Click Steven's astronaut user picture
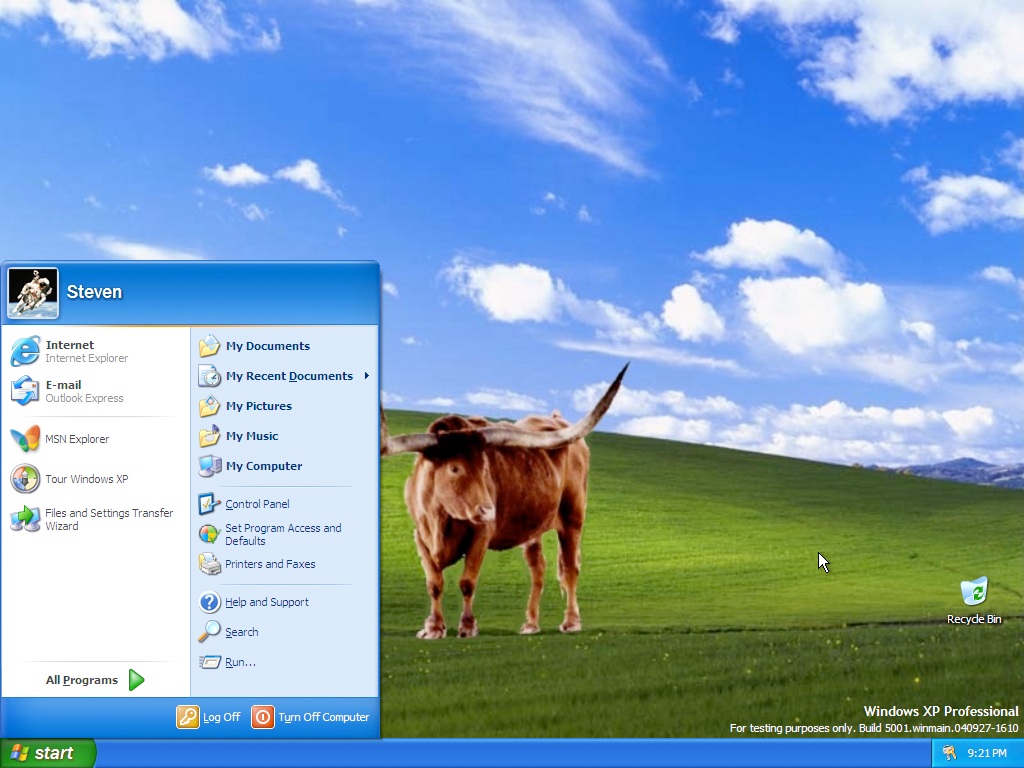The image size is (1024, 768). 33,292
